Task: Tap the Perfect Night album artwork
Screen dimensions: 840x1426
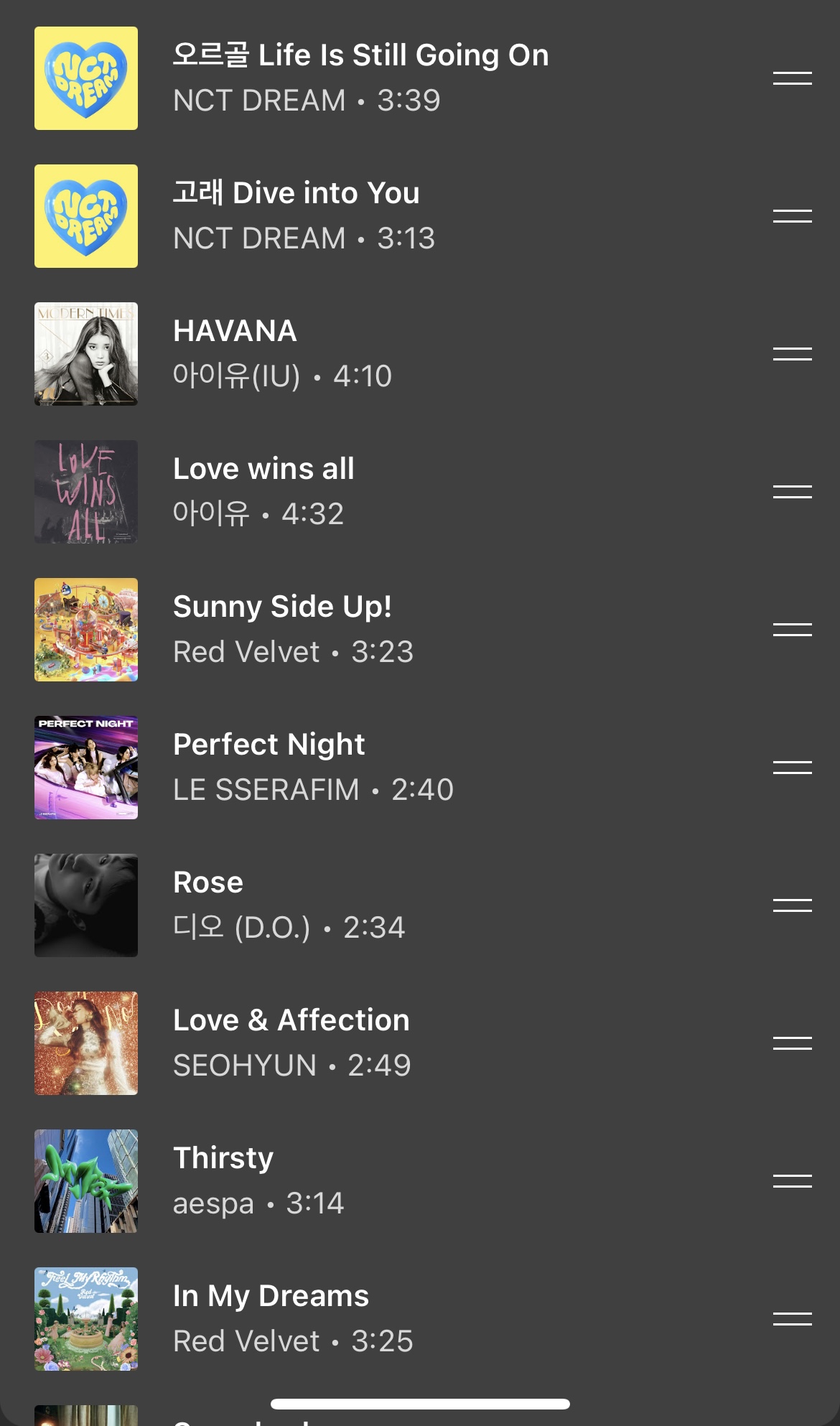Action: pyautogui.click(x=86, y=768)
